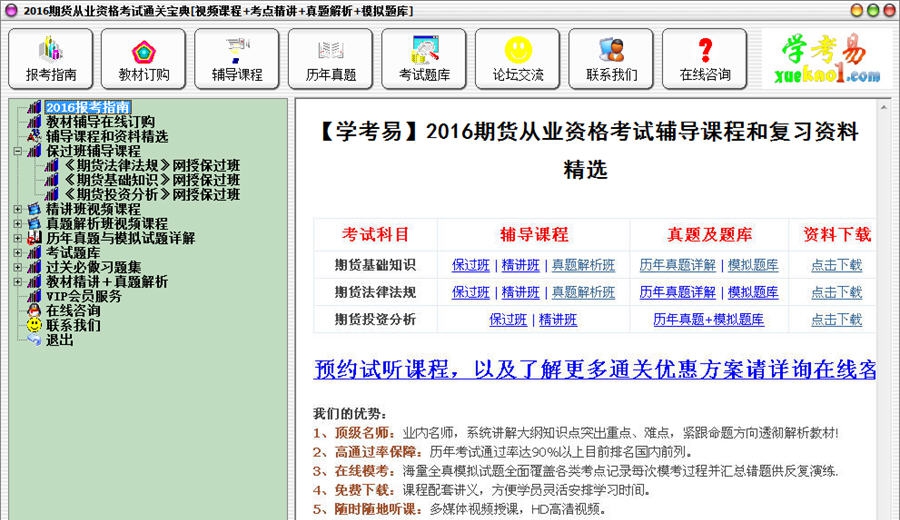The image size is (900, 520).
Task: Click the 报考指南 toolbar button
Action: tap(50, 58)
